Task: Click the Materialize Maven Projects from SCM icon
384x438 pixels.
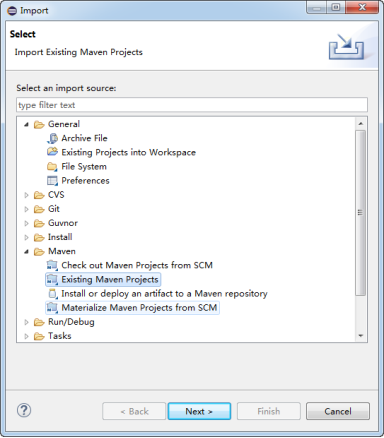Action: click(52, 308)
